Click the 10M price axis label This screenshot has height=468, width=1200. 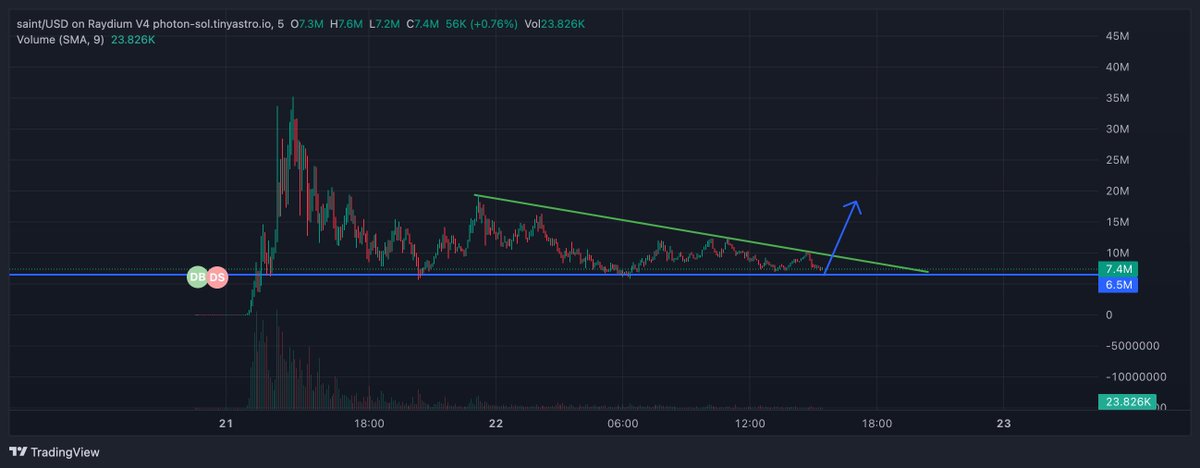click(1117, 253)
